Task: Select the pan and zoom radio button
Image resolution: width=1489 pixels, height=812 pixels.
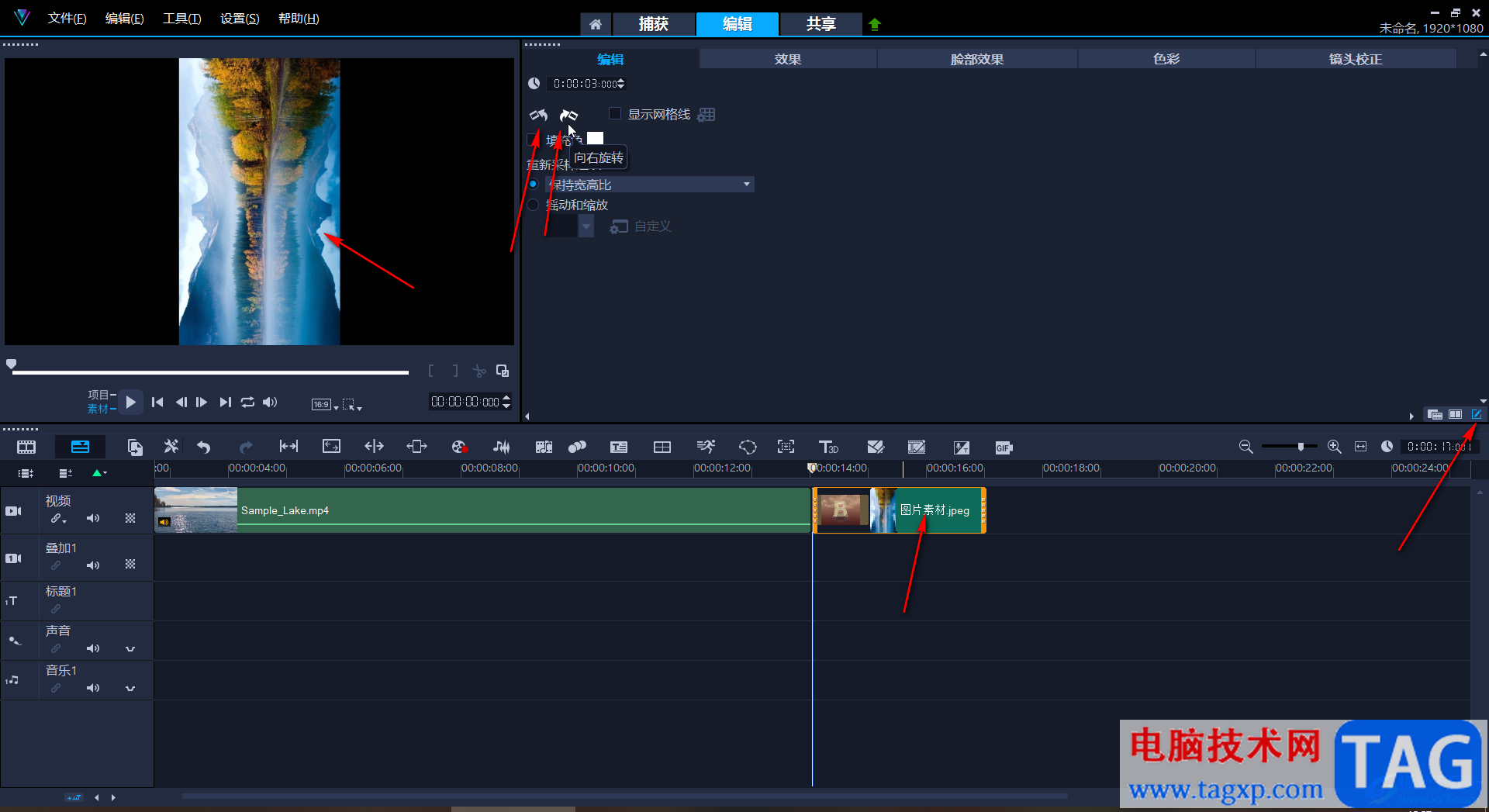Action: (534, 205)
